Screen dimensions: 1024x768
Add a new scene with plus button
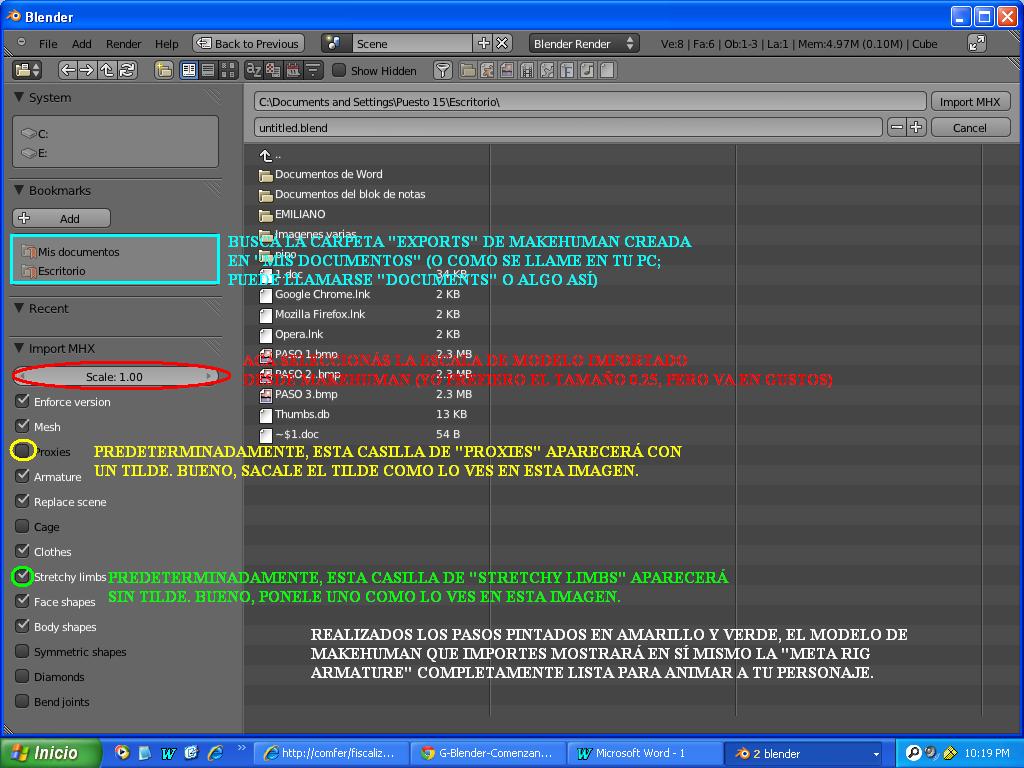484,43
